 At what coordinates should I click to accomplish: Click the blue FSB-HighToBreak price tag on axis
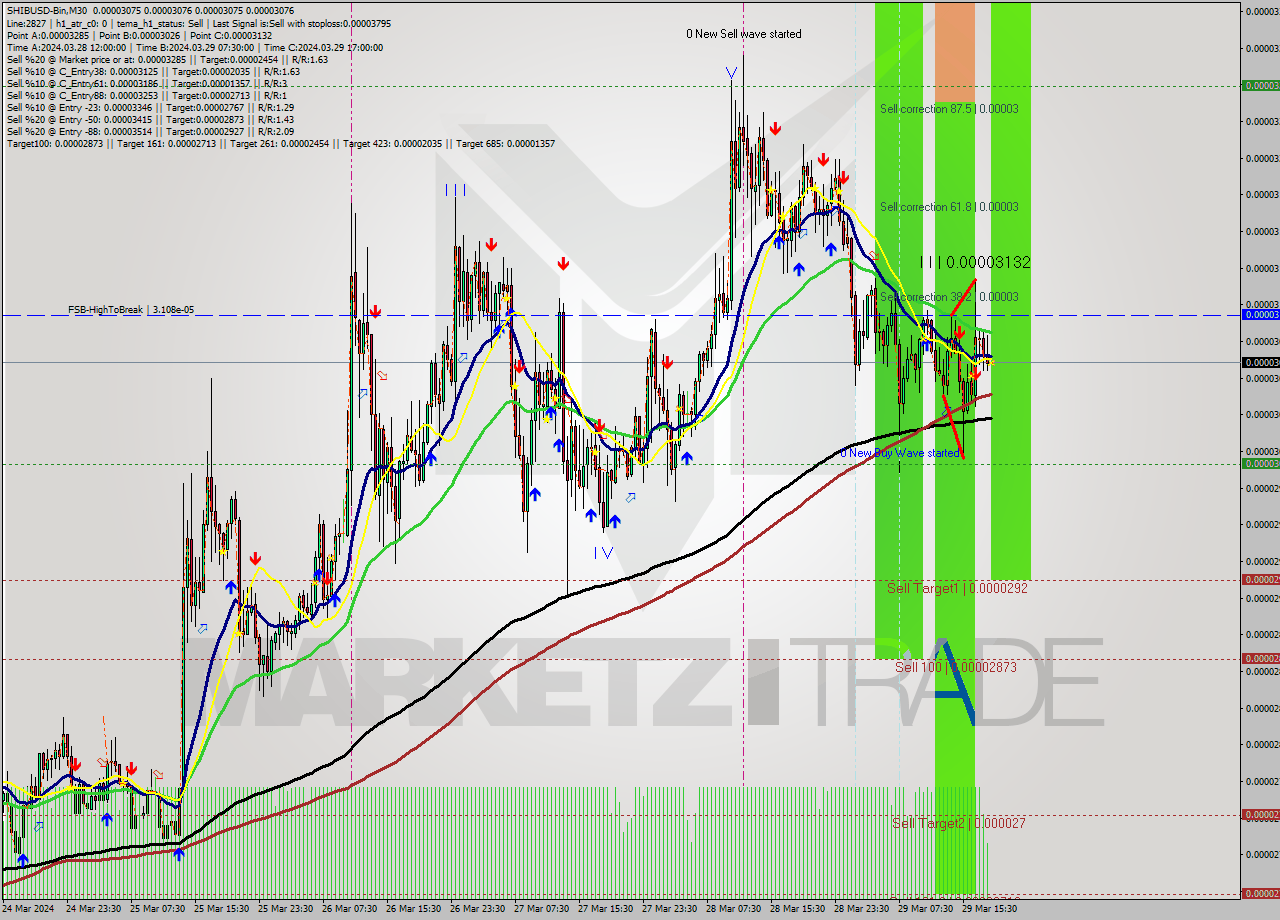1260,315
